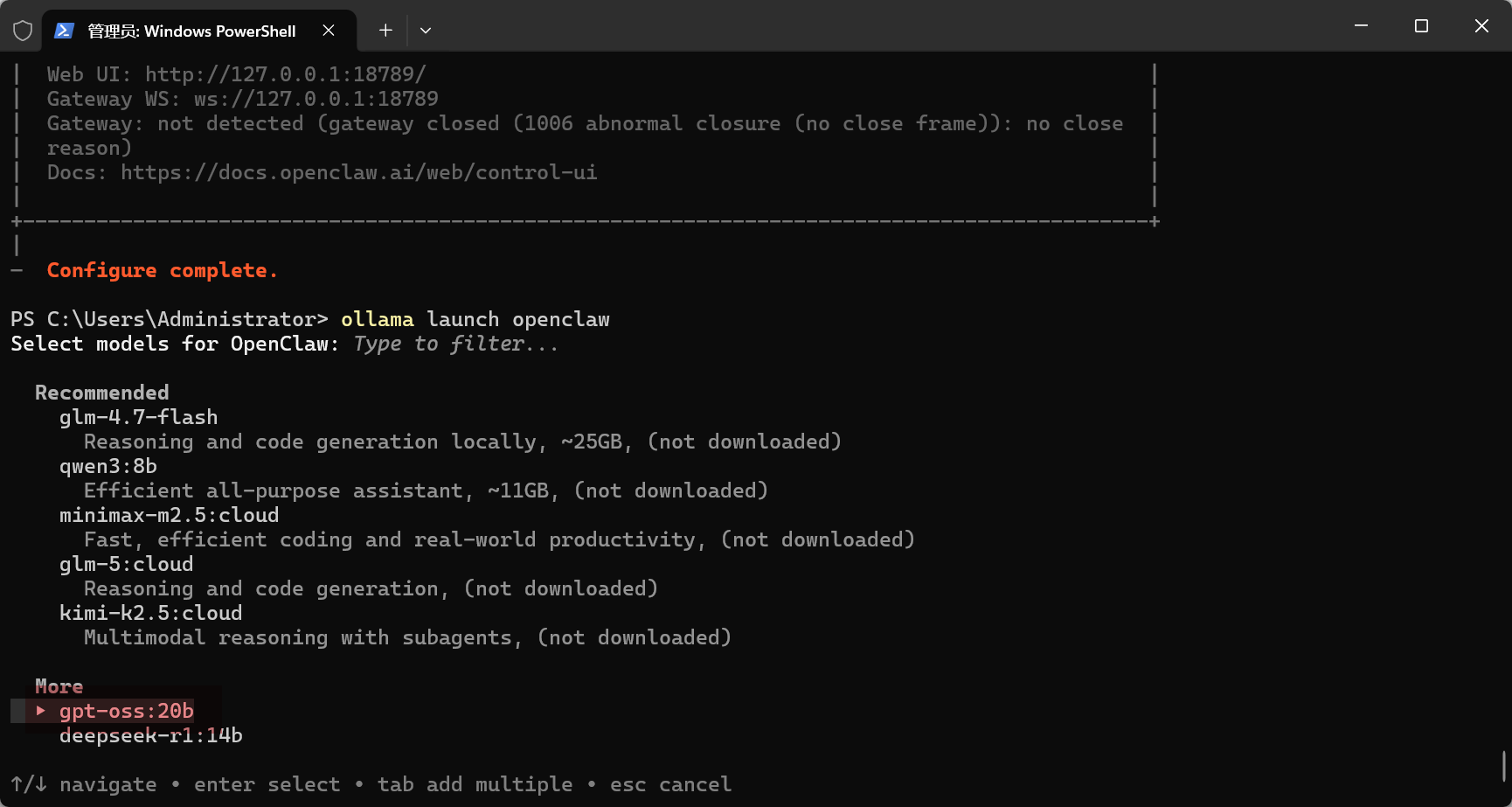Image resolution: width=1512 pixels, height=807 pixels.
Task: Click the Web UI http://127.0.0.1:18789/ address
Action: (286, 74)
